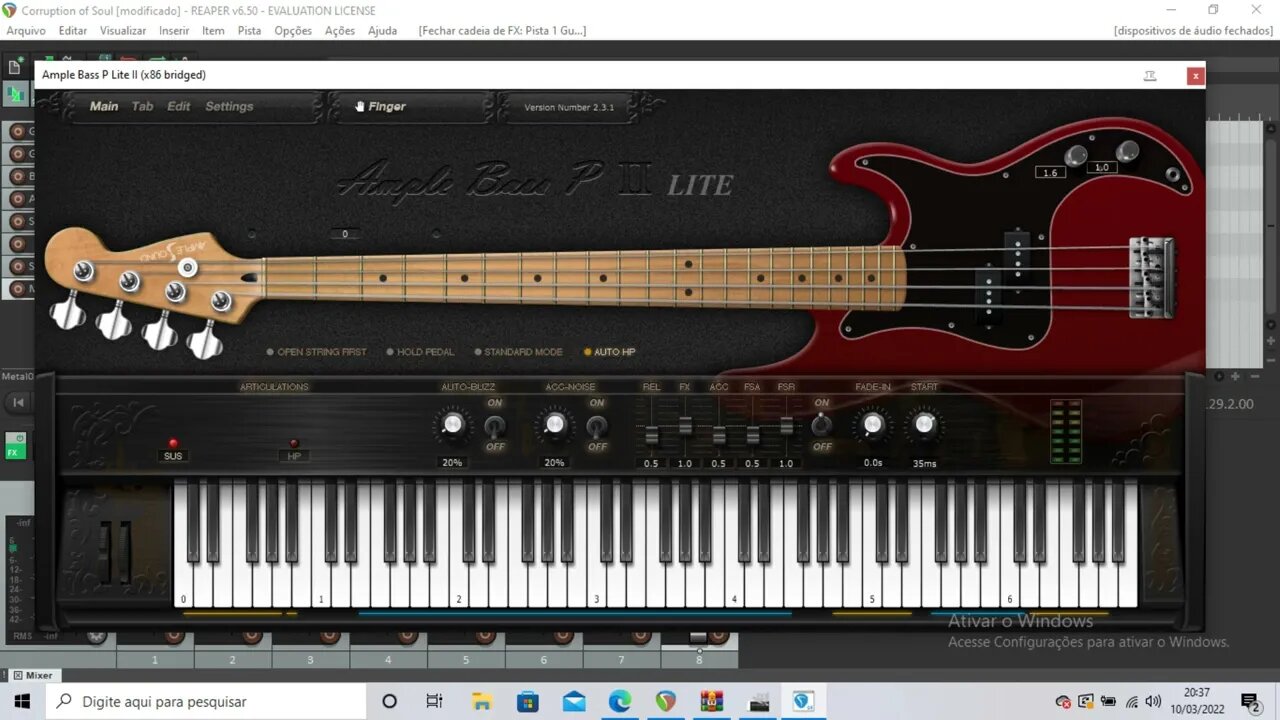
Task: Toggle Auto HP option
Action: 610,352
